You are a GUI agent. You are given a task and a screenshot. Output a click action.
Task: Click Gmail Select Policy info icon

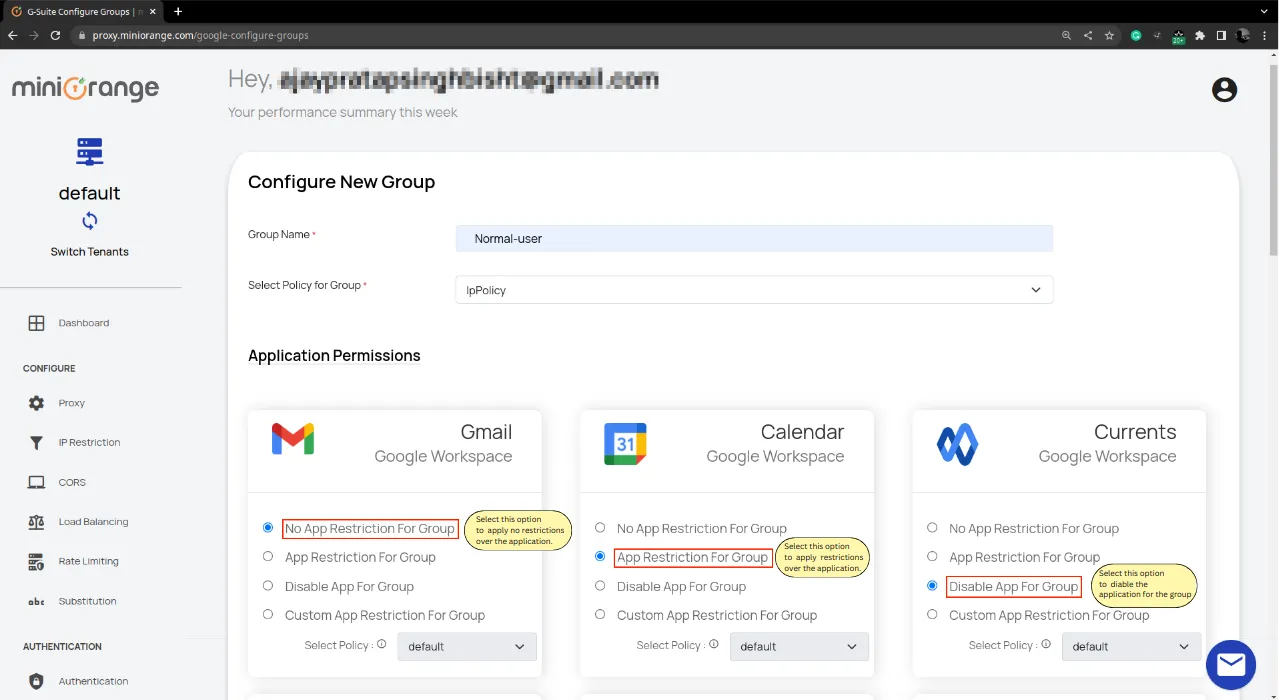382,645
